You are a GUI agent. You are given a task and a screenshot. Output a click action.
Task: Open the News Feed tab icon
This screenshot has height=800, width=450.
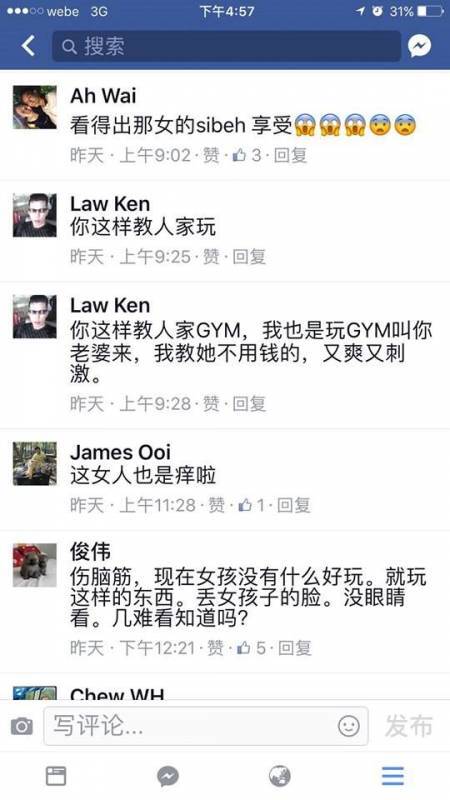tap(56, 776)
